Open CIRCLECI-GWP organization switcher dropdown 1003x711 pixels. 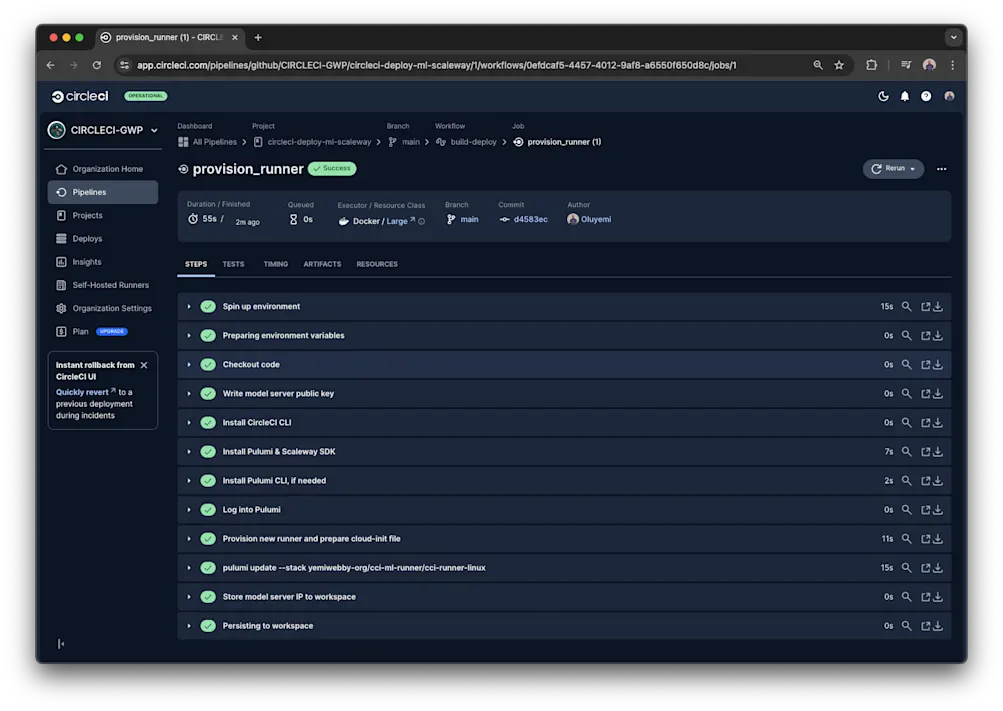pos(103,130)
